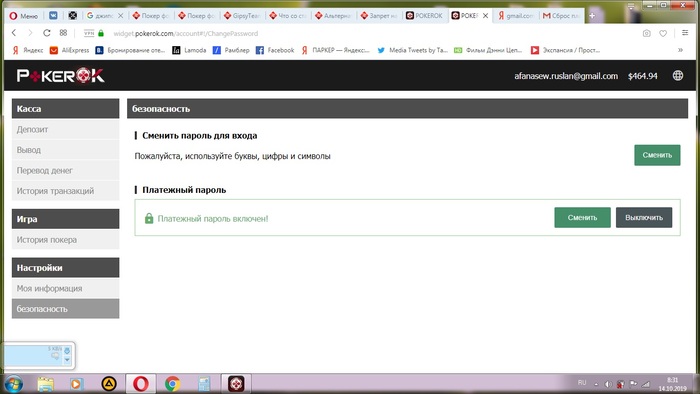Open the Easy Setup panel icon
The image size is (700, 394).
coord(685,33)
